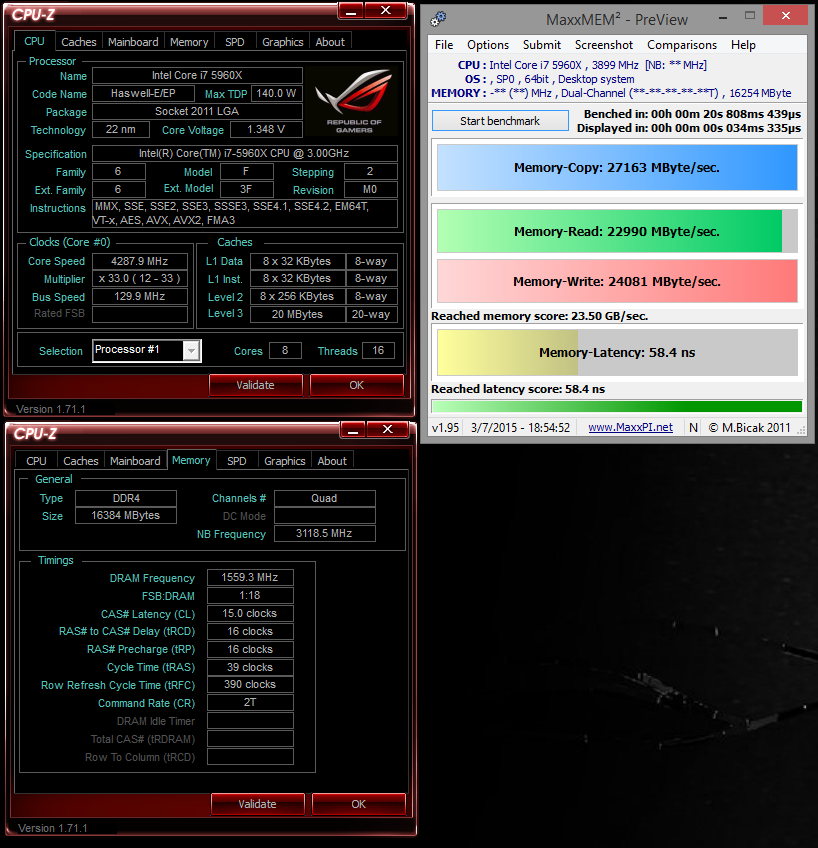Click Start benchmark in MaxxMEM
This screenshot has height=848, width=818.
tap(500, 121)
